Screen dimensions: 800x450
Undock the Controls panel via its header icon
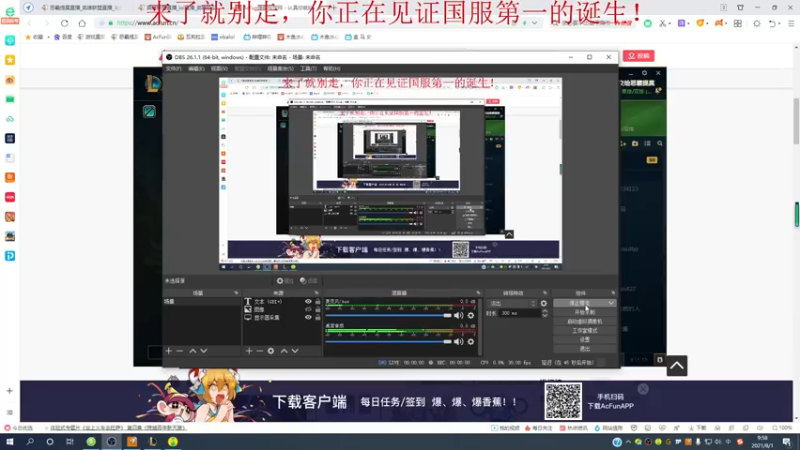click(x=613, y=293)
